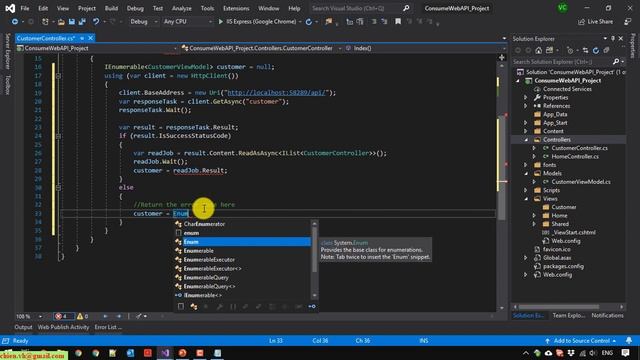640x360 pixels.
Task: Expand the Properties node
Action: point(525,98)
